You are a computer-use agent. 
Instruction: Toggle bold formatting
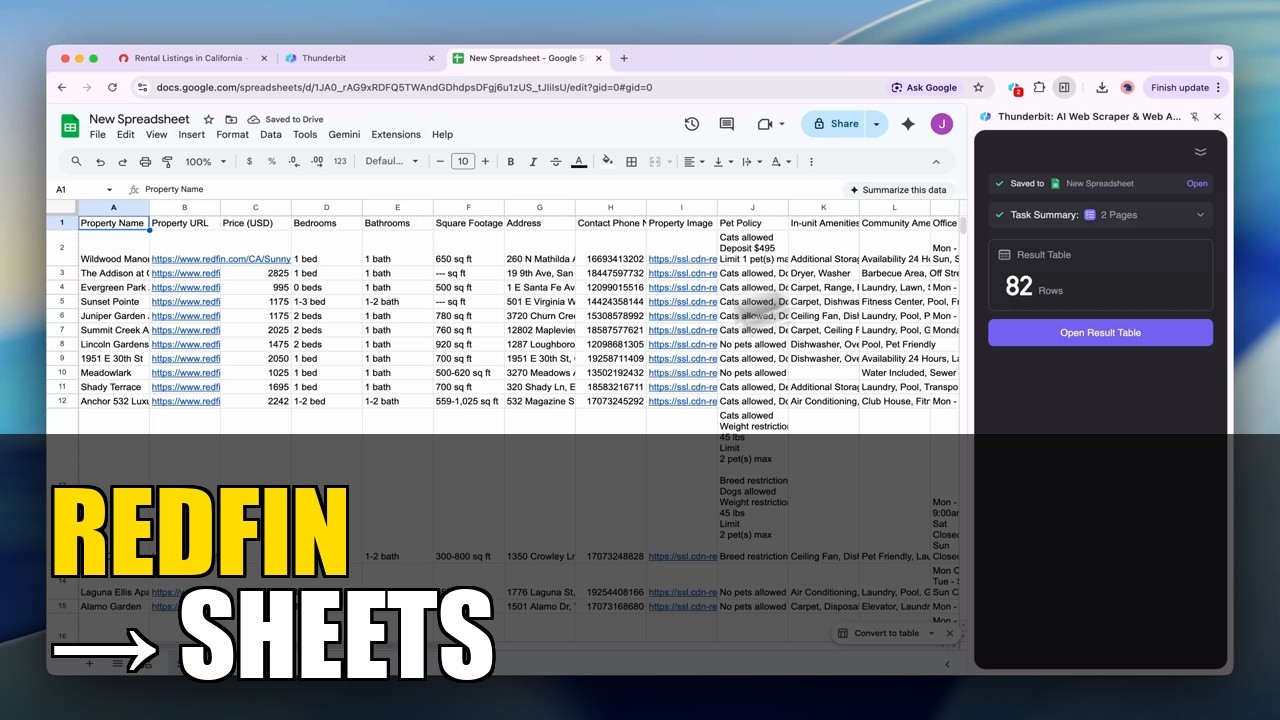pos(510,161)
